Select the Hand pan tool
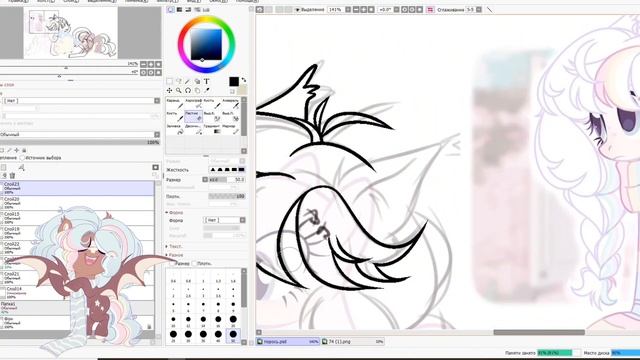 [197, 90]
